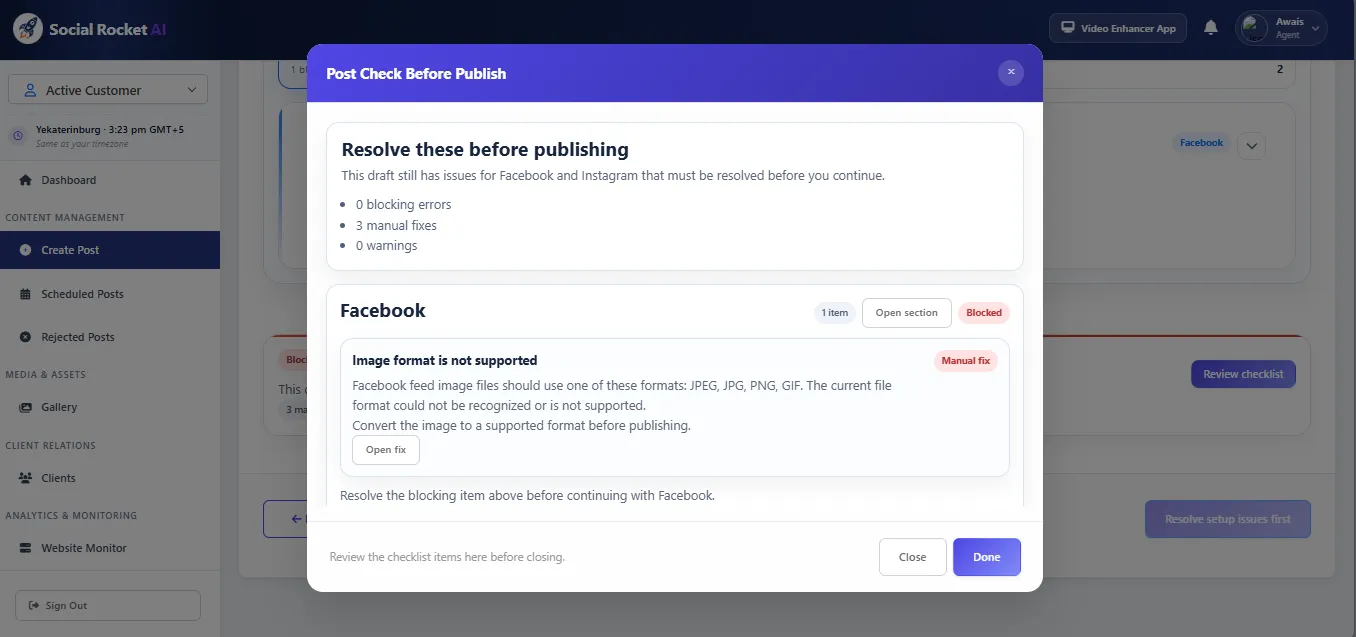Click the Awais user avatar
This screenshot has width=1356, height=637.
point(1254,28)
